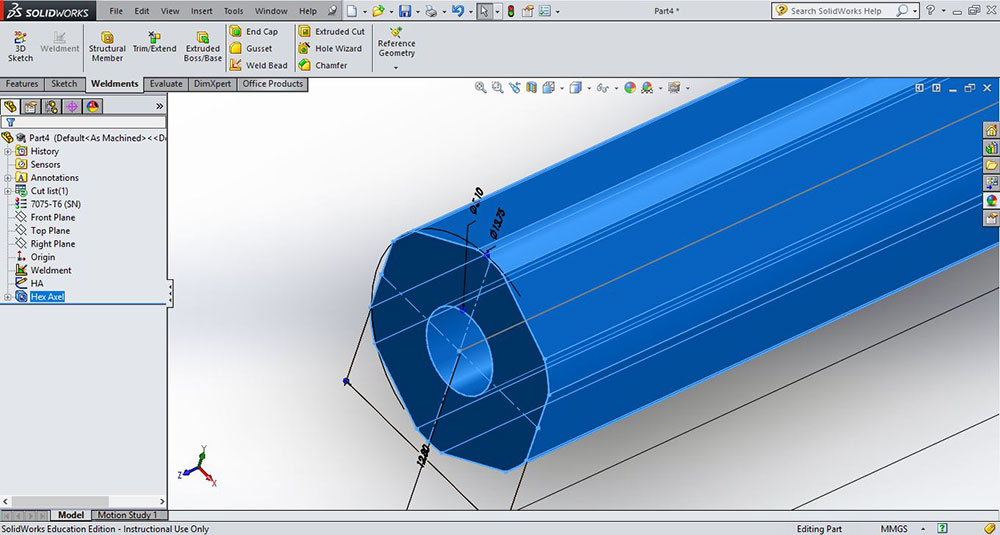The width and height of the screenshot is (1000, 535).
Task: Switch to the Evaluate tab
Action: [x=166, y=84]
